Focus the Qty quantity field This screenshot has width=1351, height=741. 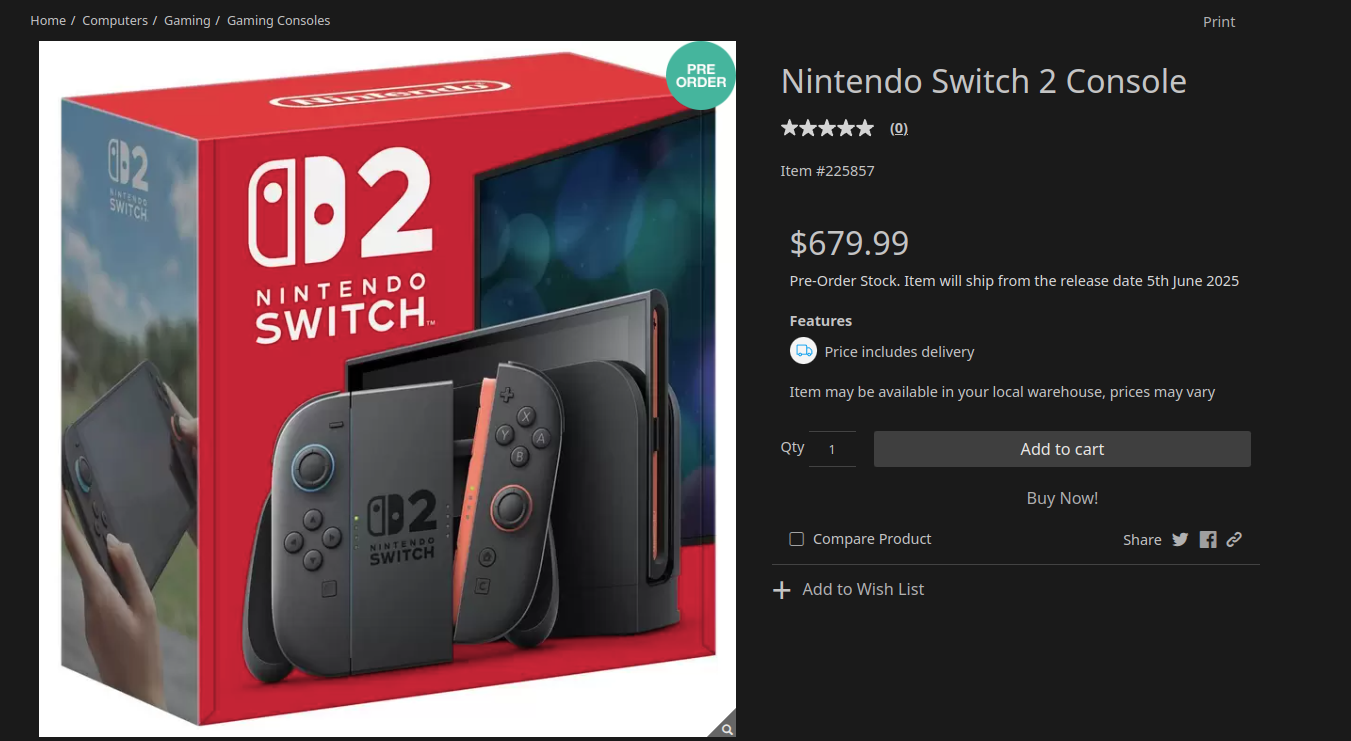[832, 449]
